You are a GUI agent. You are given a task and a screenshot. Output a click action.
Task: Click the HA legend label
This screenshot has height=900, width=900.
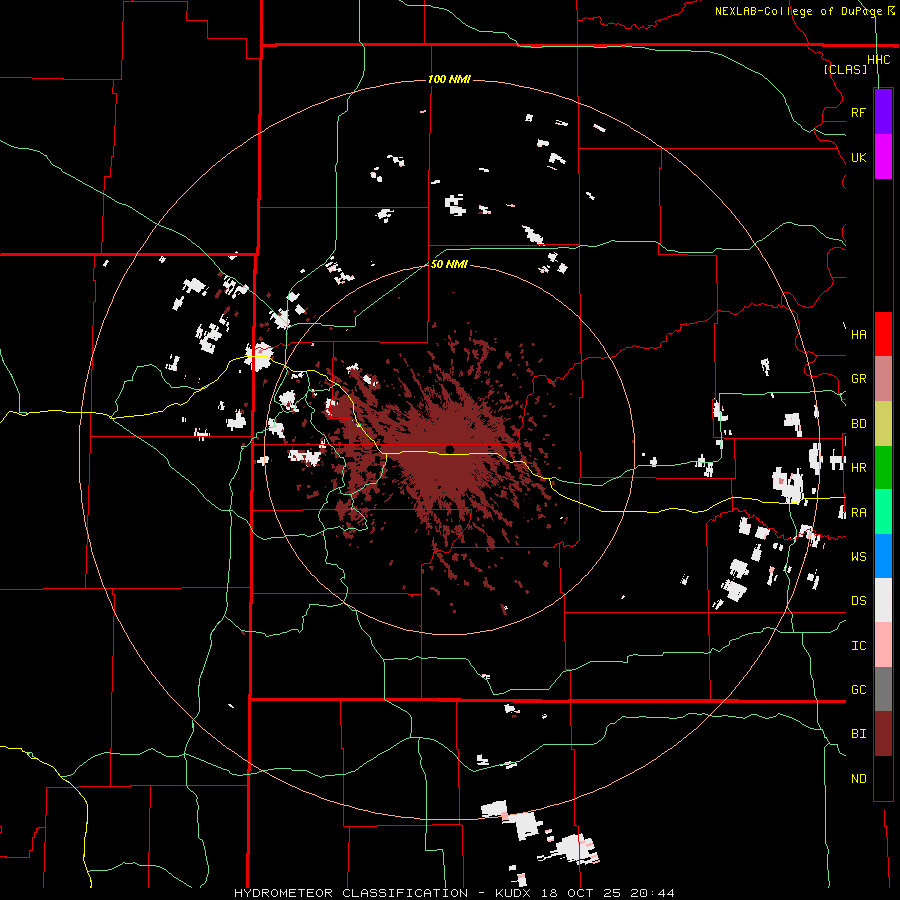(858, 335)
